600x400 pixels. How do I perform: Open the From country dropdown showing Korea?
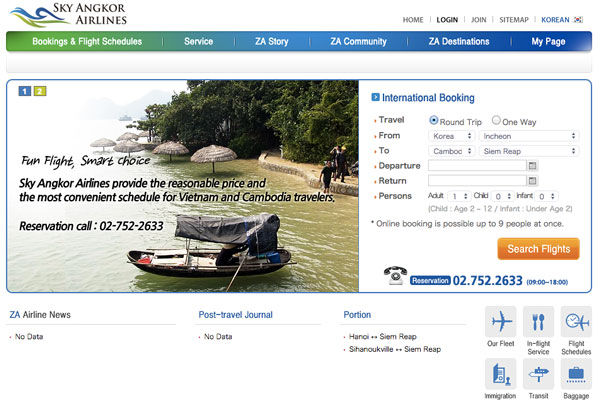click(452, 136)
